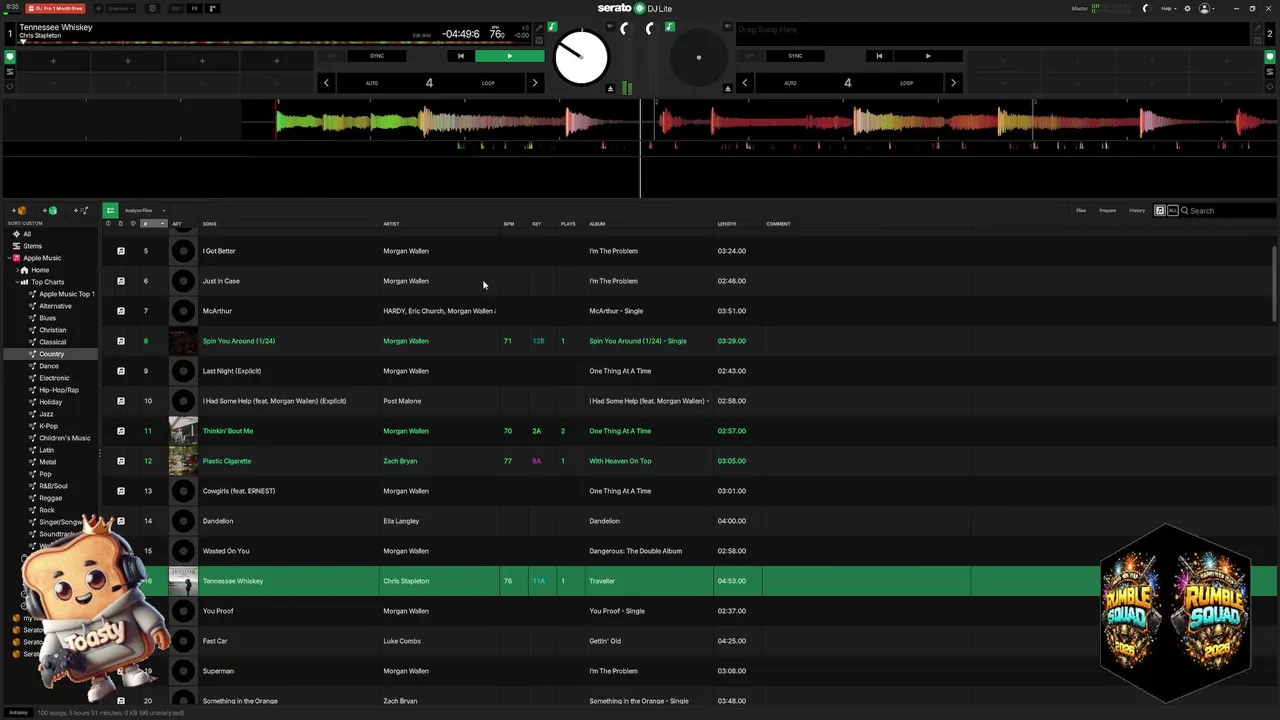Toggle keylock note icon on deck 2

pyautogui.click(x=670, y=27)
